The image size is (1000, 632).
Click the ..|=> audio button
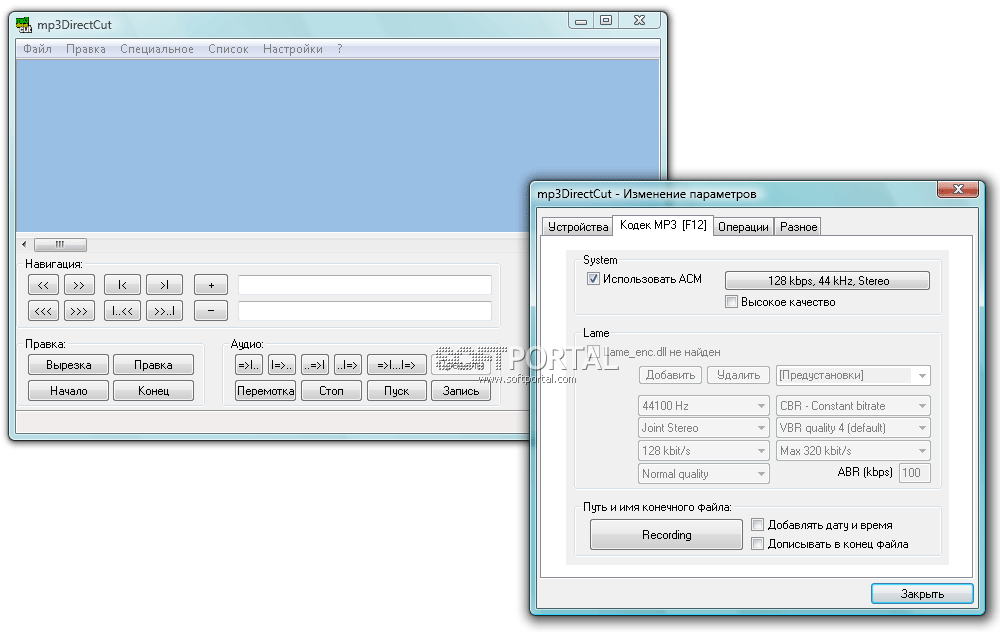coord(348,365)
